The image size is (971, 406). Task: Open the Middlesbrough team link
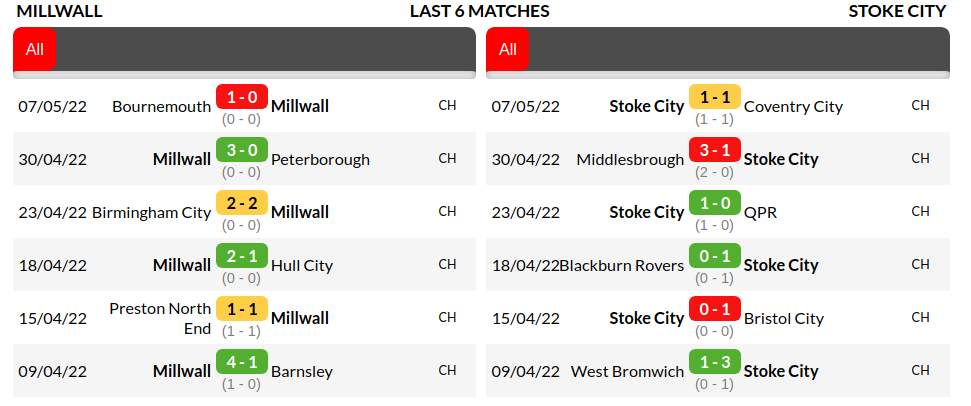tap(630, 159)
